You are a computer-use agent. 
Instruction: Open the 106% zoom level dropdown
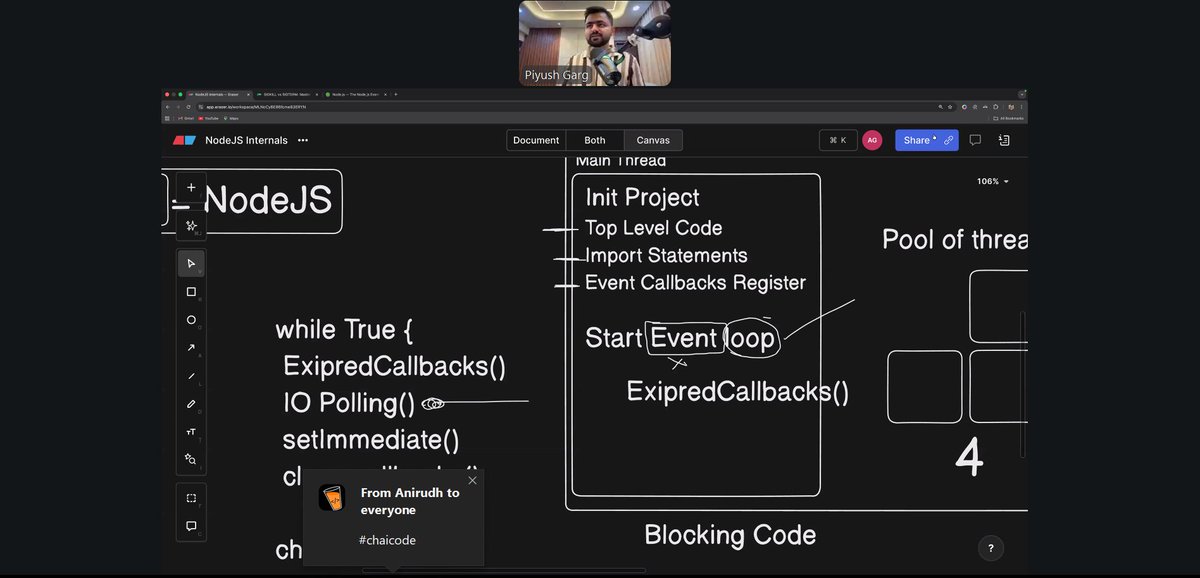tap(993, 182)
